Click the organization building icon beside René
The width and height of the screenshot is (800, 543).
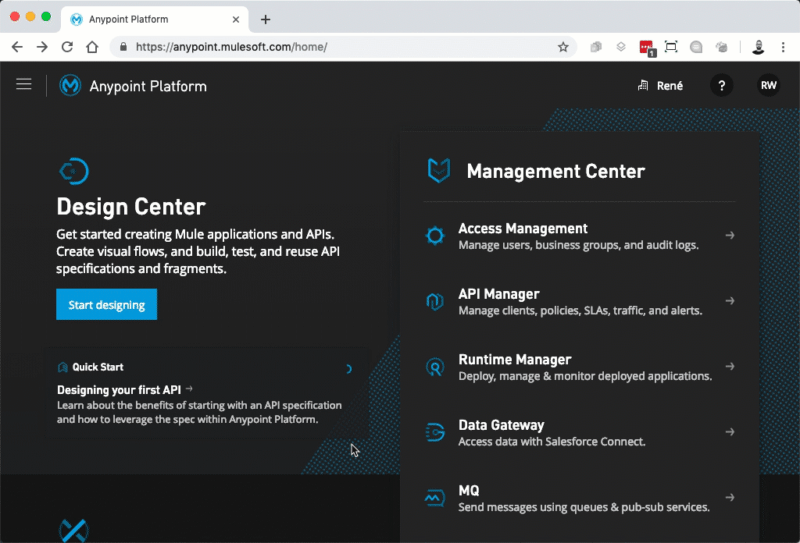[643, 85]
